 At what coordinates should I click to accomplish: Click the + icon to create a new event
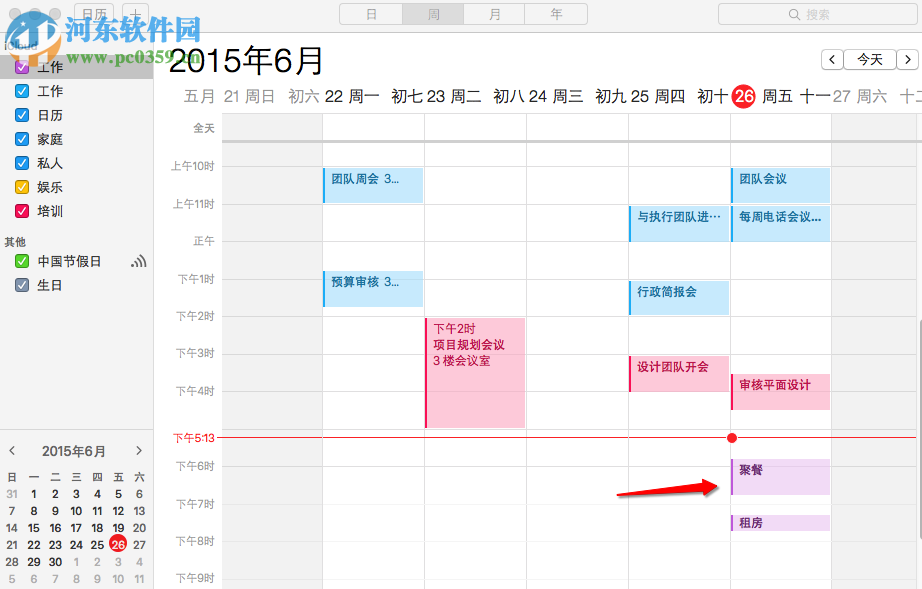[133, 13]
